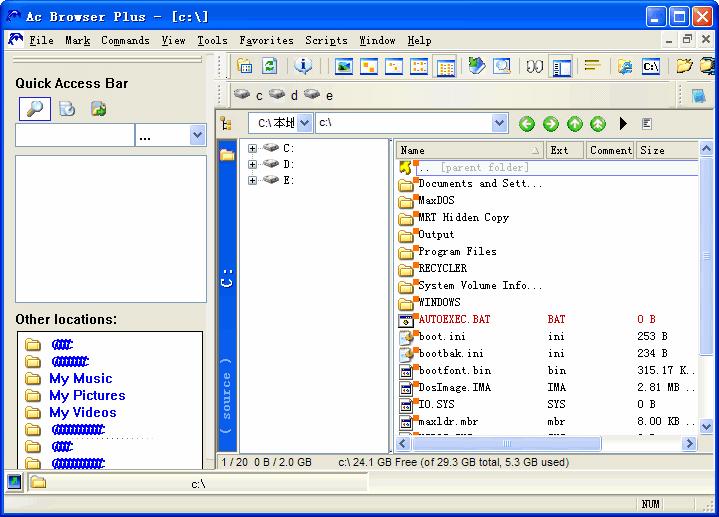Viewport: 719px width, 517px height.
Task: Toggle the folder tree panel button
Action: point(562,67)
